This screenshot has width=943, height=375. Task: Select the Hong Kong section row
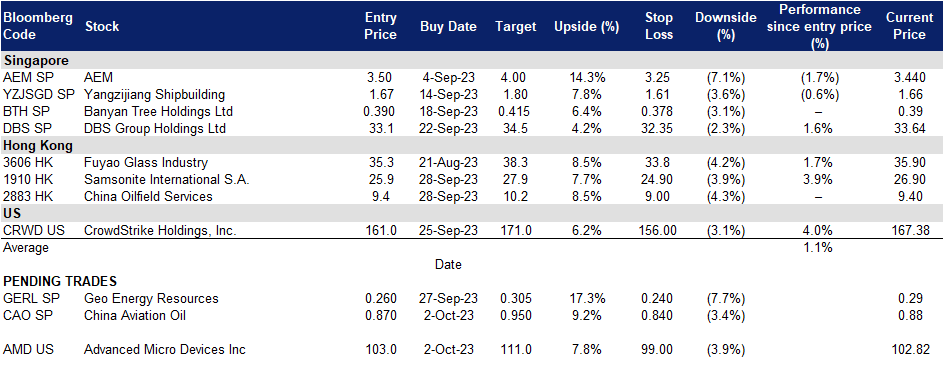(x=472, y=145)
